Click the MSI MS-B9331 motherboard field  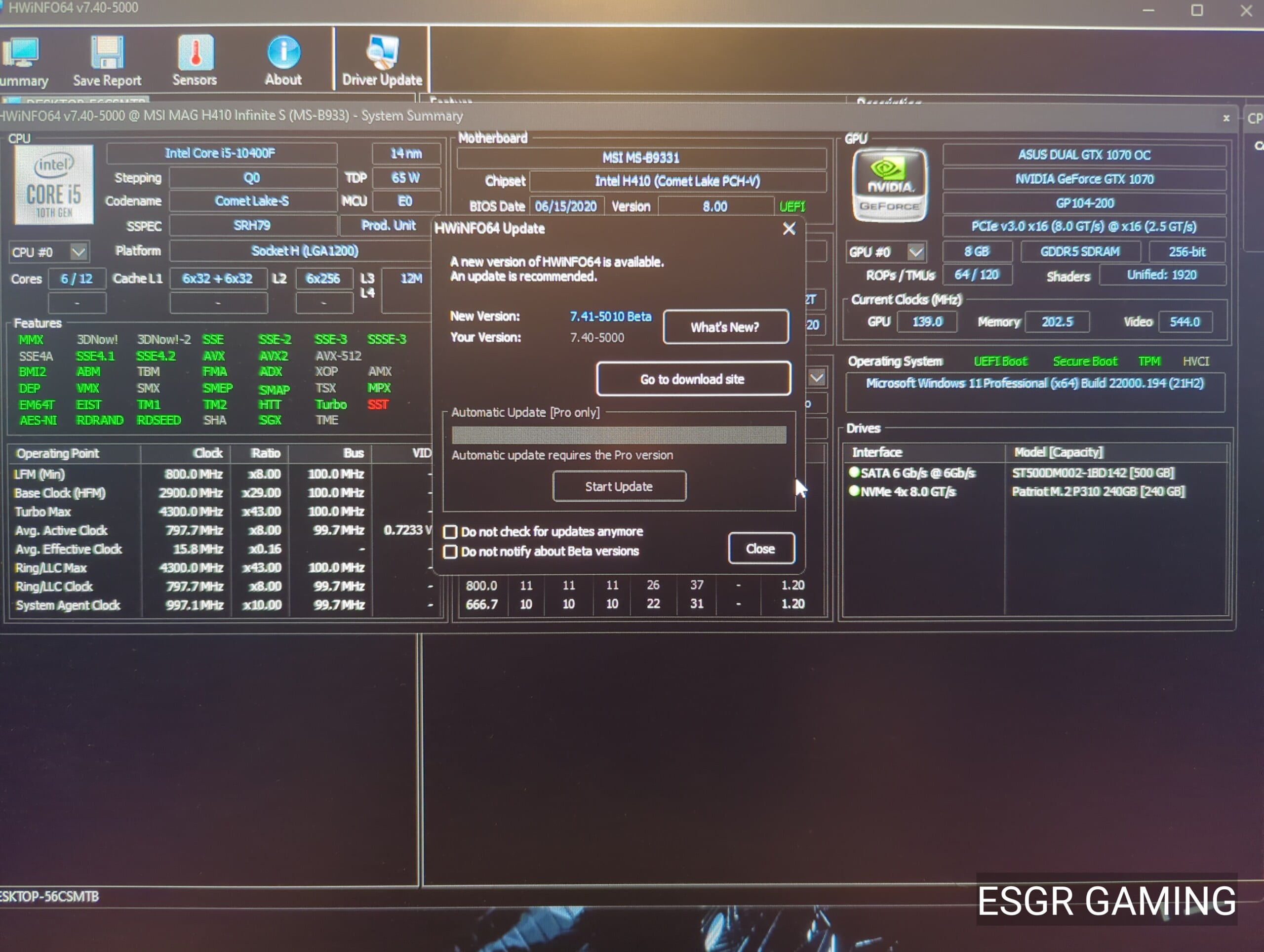(641, 158)
